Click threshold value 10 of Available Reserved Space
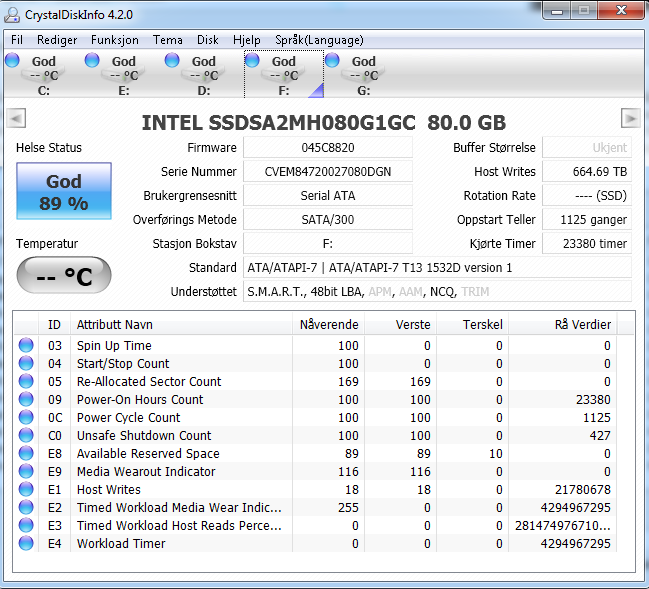Image resolution: width=649 pixels, height=589 pixels. click(496, 454)
